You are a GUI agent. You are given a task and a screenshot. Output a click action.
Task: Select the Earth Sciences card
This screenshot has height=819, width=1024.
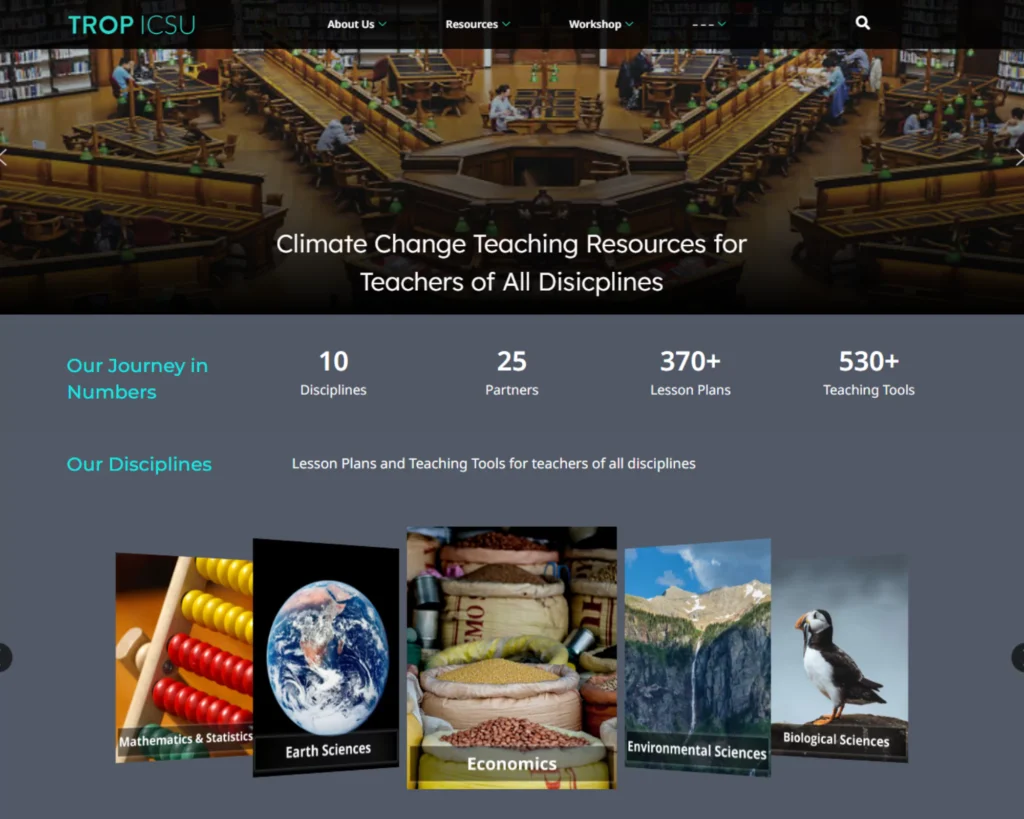pyautogui.click(x=326, y=657)
